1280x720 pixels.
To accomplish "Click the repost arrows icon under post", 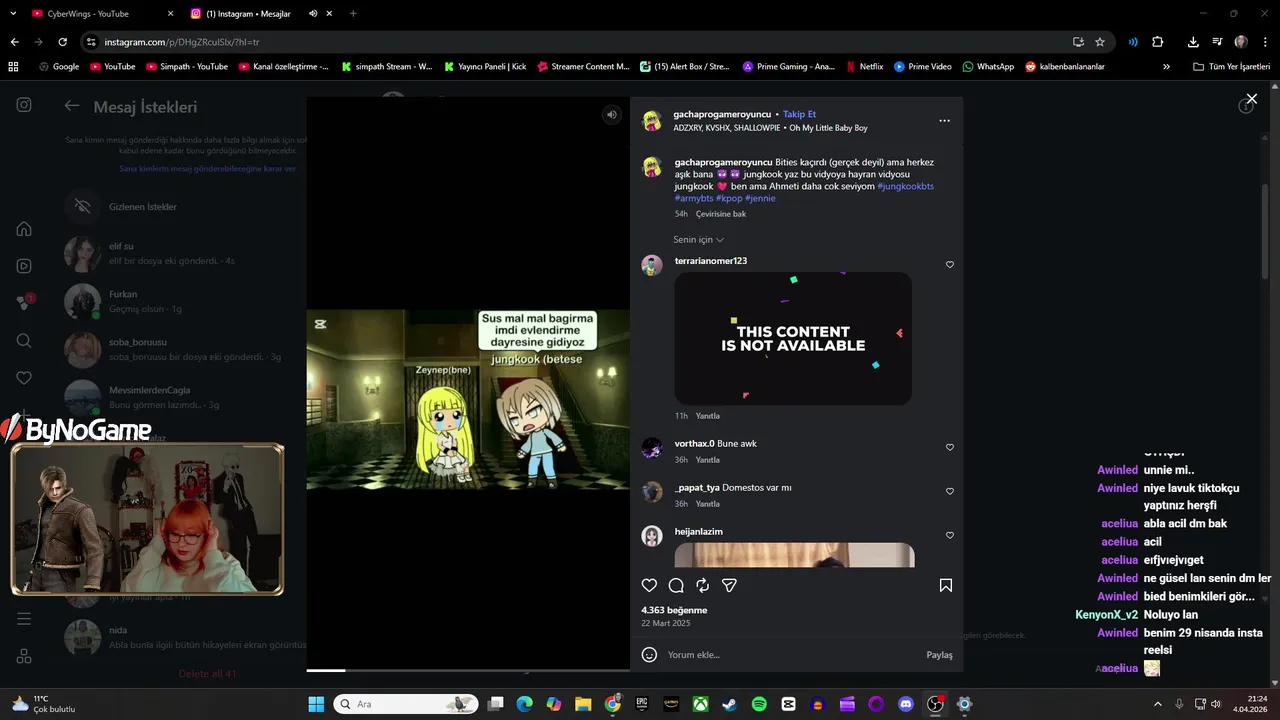I will point(703,586).
